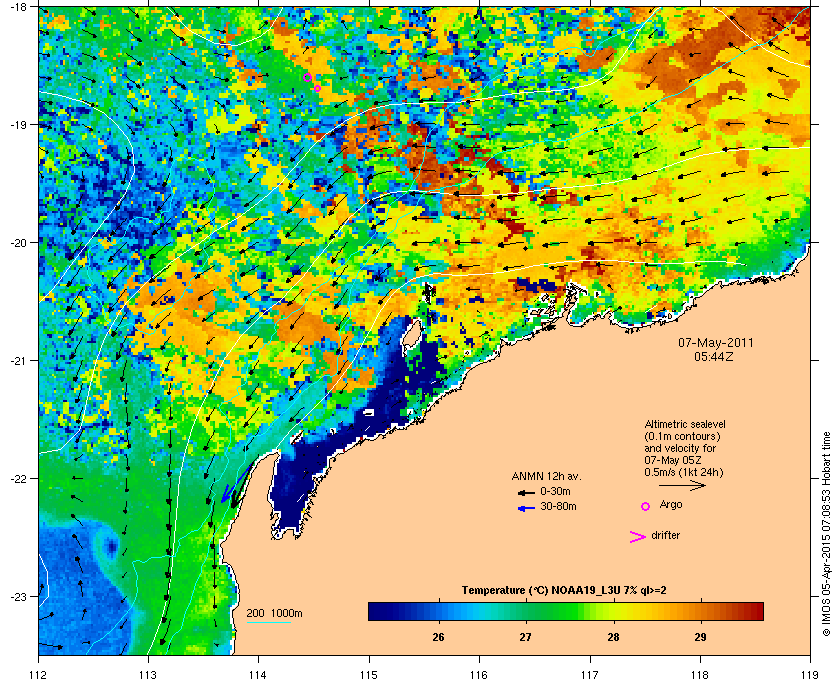Click the 'Argo' legend label

coord(671,505)
